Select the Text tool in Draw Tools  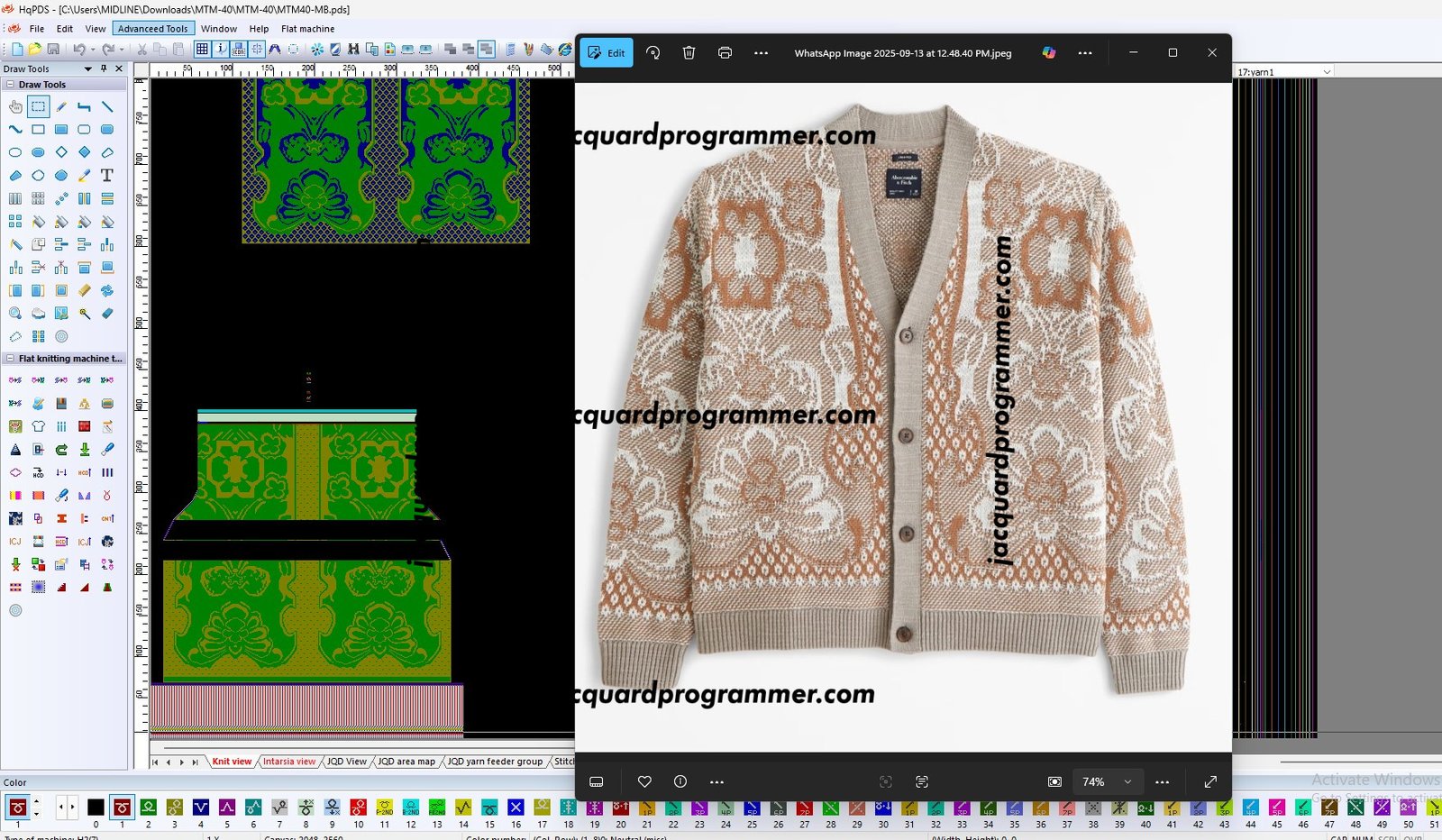107,175
